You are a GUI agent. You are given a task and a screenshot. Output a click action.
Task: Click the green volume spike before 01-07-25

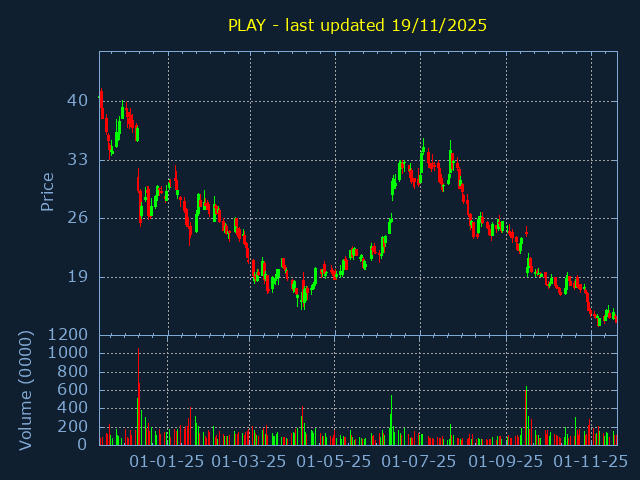tap(391, 422)
